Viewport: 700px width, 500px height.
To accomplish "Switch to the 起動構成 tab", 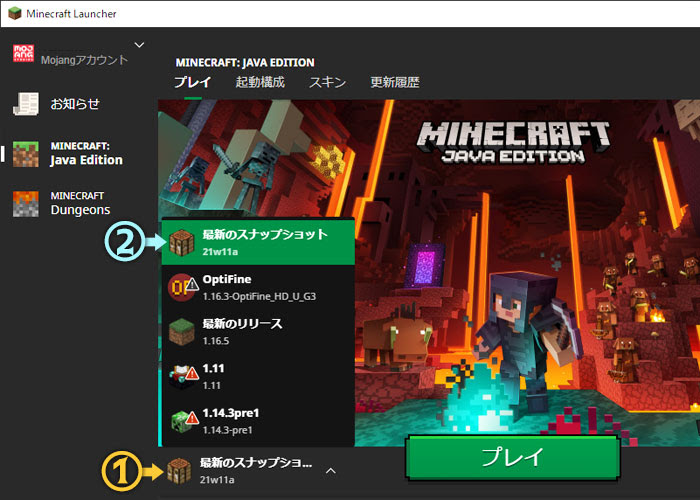I will 260,82.
